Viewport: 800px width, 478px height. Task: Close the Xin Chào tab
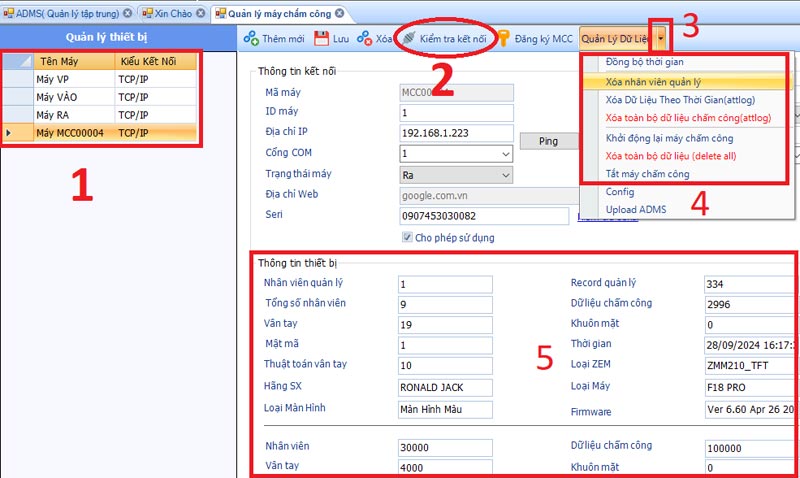199,13
